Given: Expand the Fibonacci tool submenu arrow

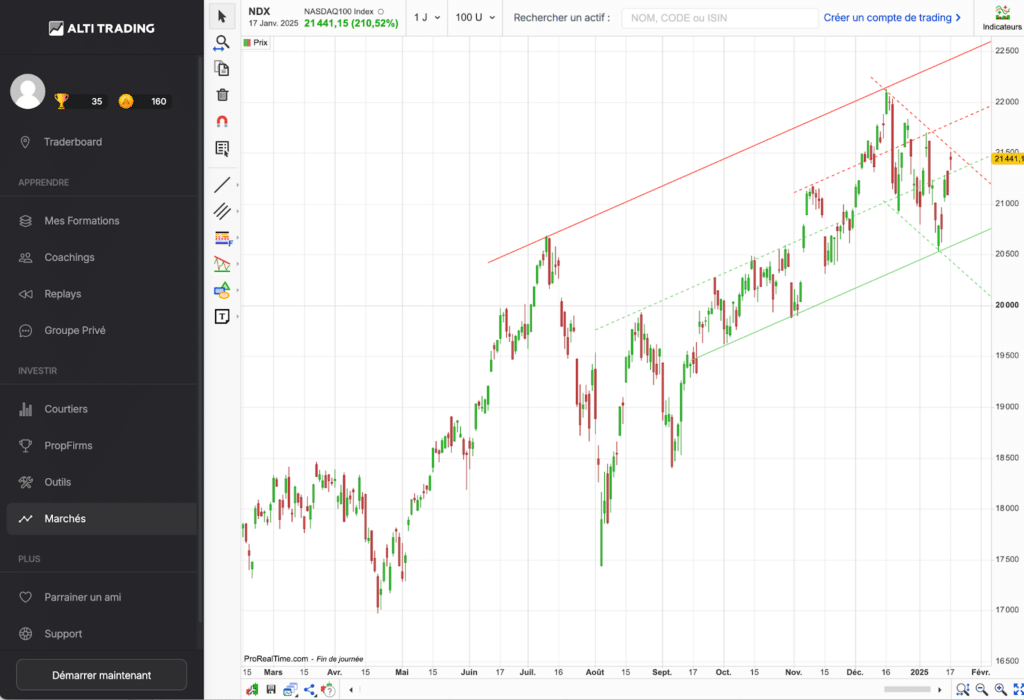Looking at the screenshot, I should (237, 238).
